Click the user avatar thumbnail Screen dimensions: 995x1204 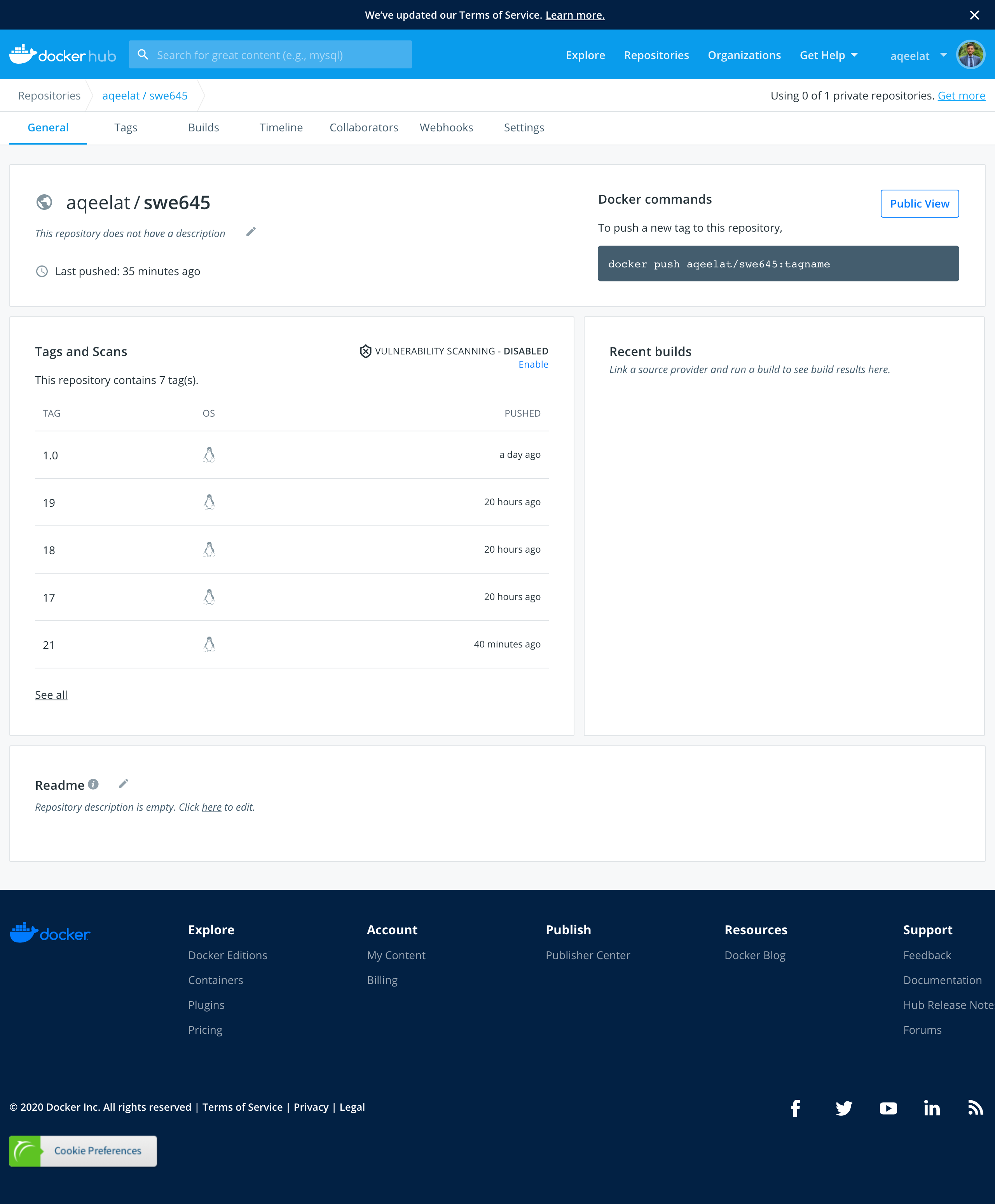971,55
